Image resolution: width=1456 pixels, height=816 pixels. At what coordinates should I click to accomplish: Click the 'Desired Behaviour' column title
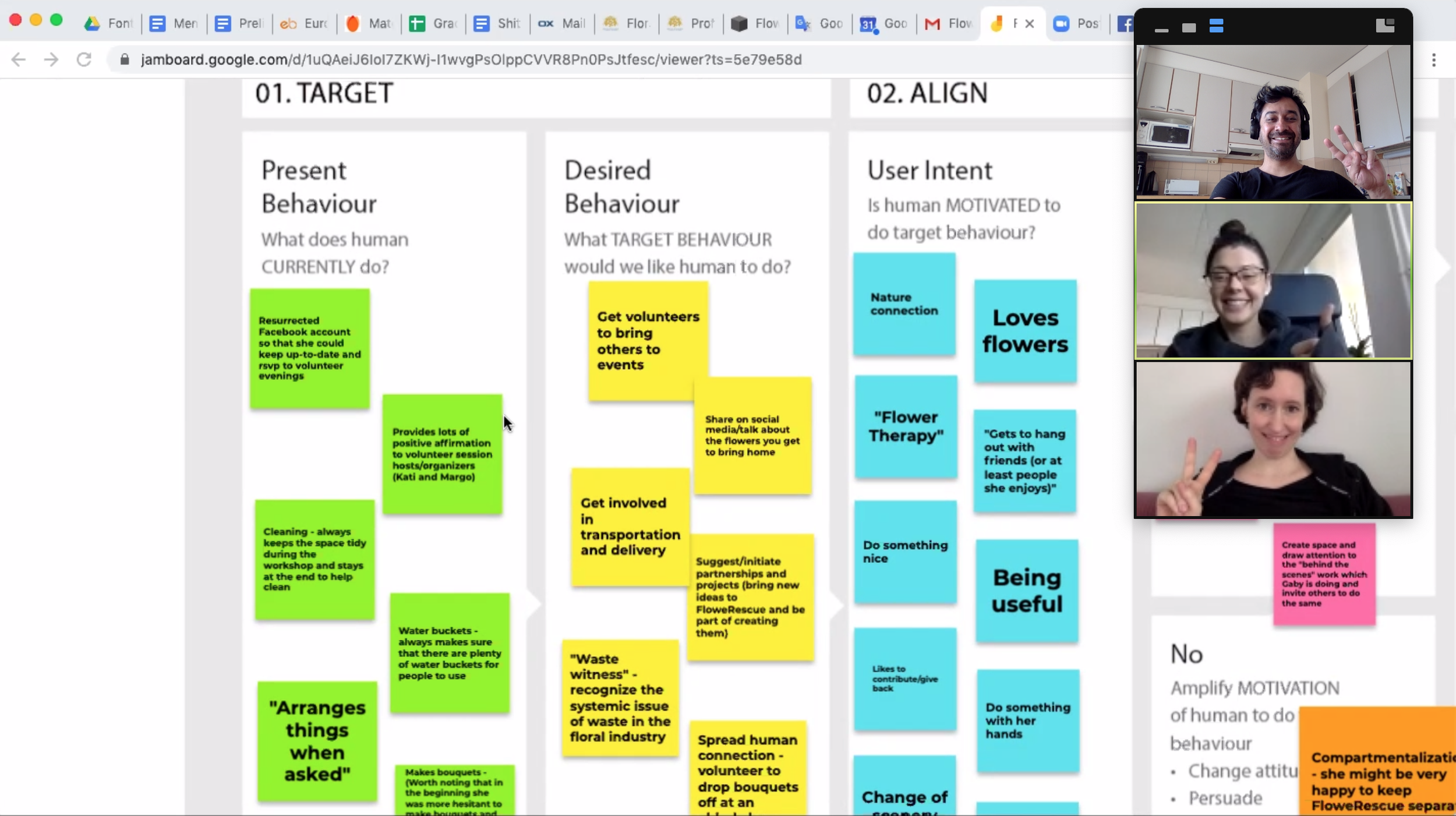[622, 187]
